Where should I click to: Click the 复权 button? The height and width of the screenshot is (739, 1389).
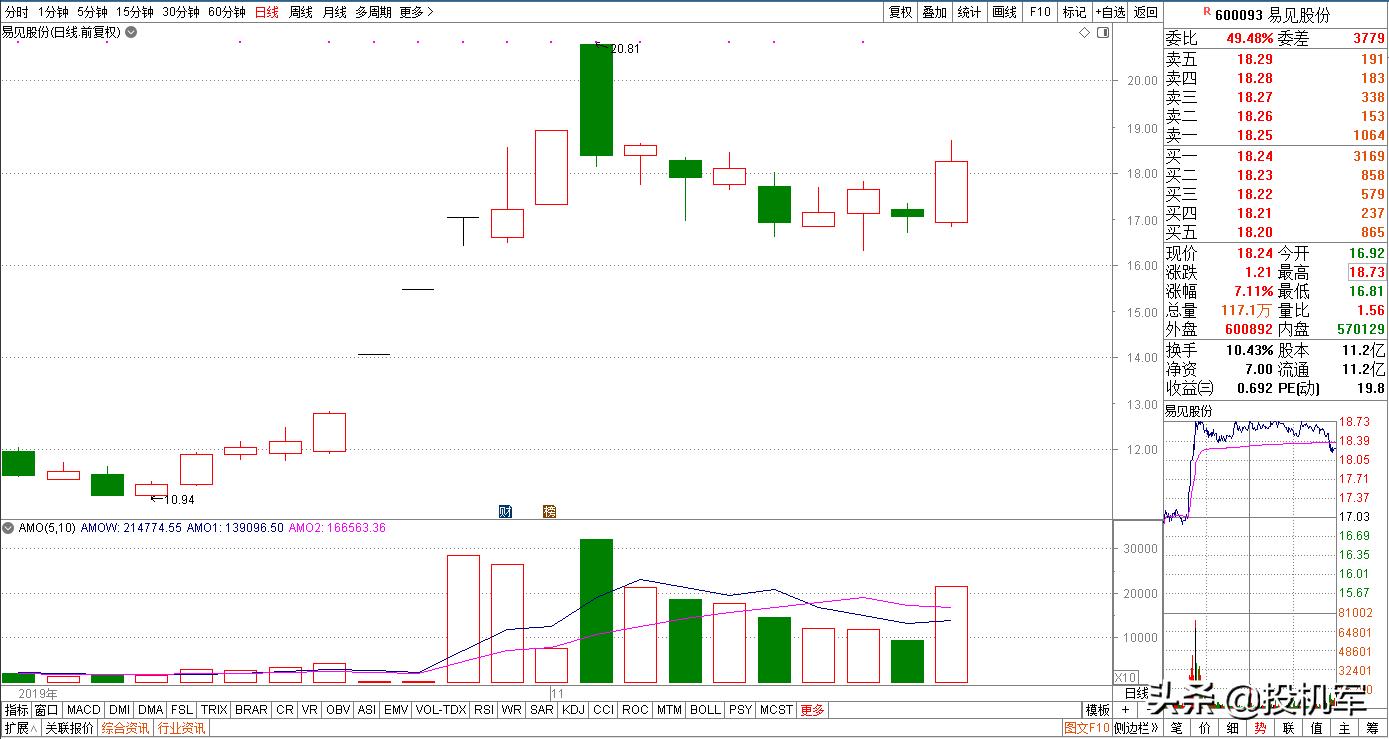point(900,12)
